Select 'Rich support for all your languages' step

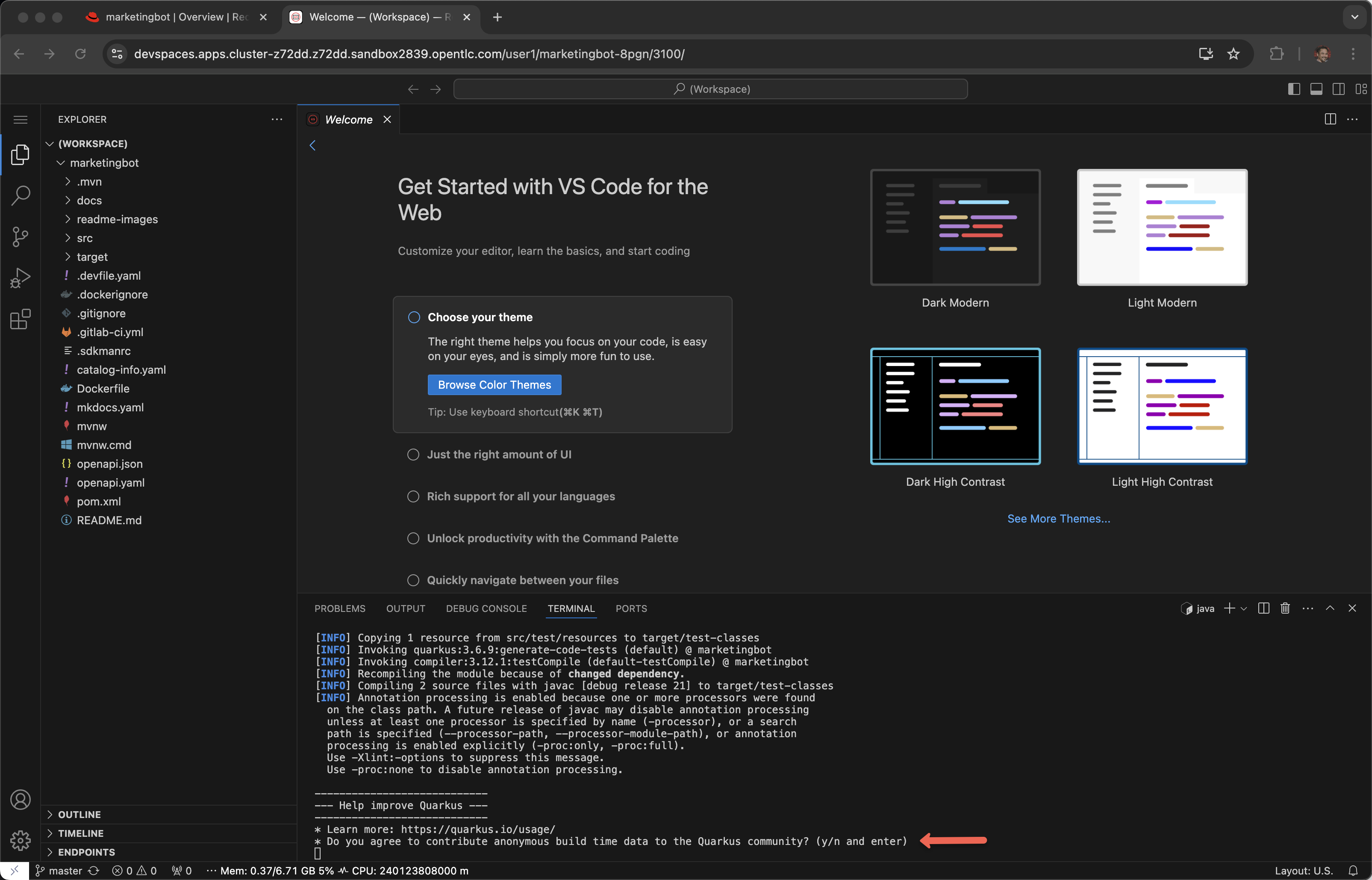click(520, 496)
